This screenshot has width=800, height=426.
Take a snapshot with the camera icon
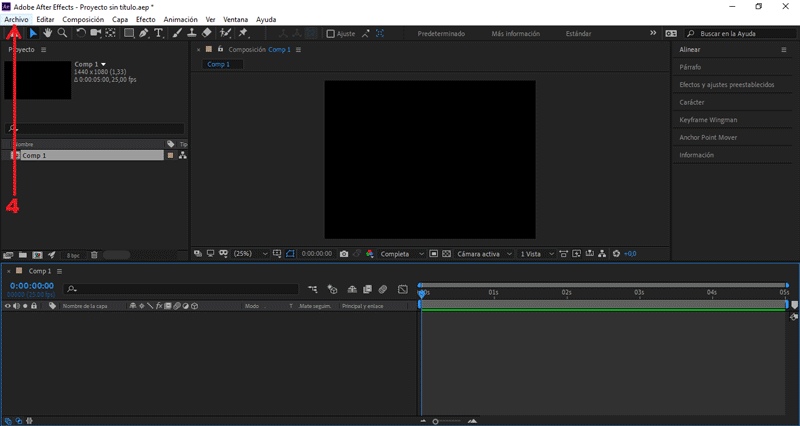point(344,254)
